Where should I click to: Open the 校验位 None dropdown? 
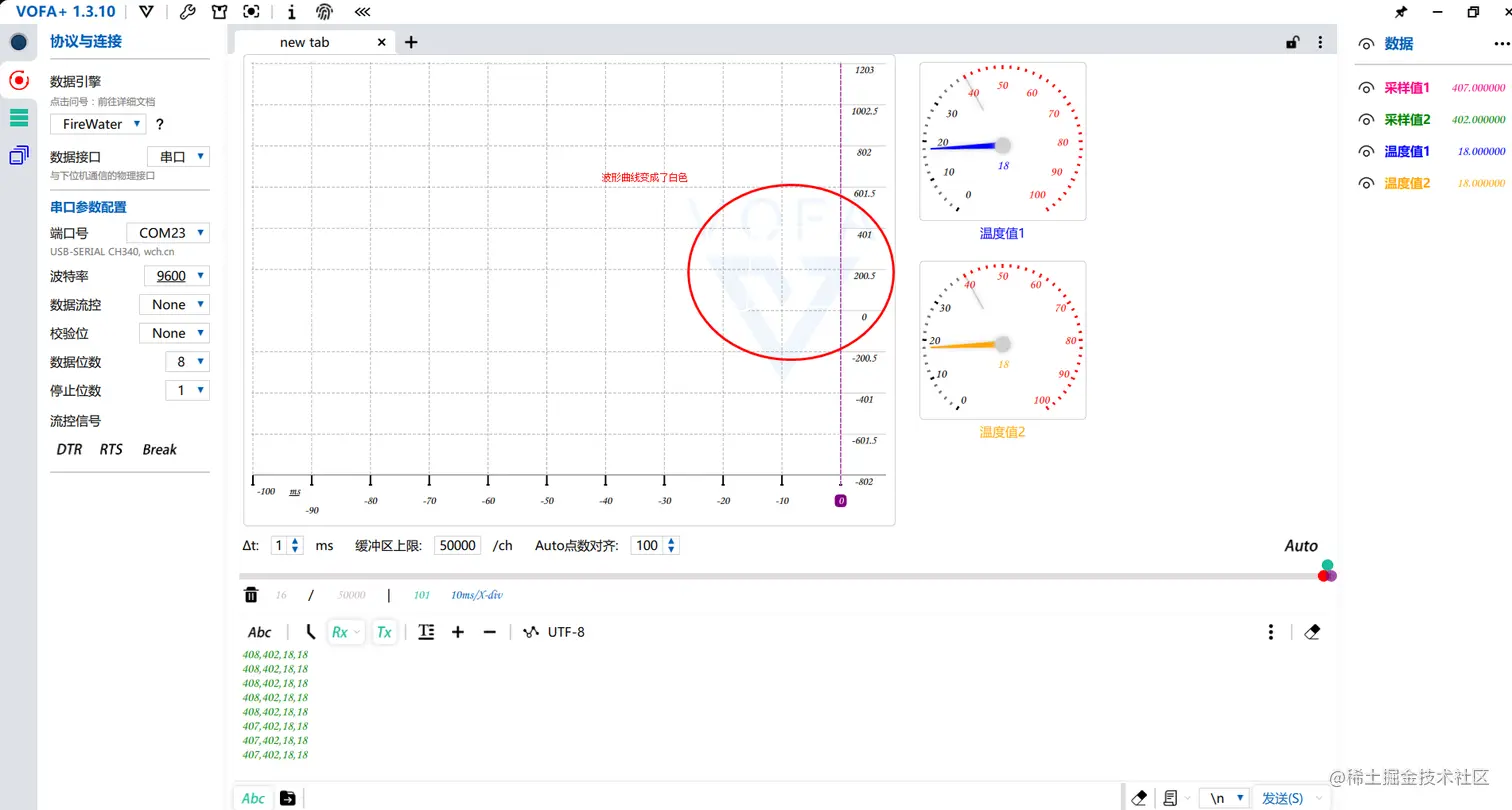[174, 333]
